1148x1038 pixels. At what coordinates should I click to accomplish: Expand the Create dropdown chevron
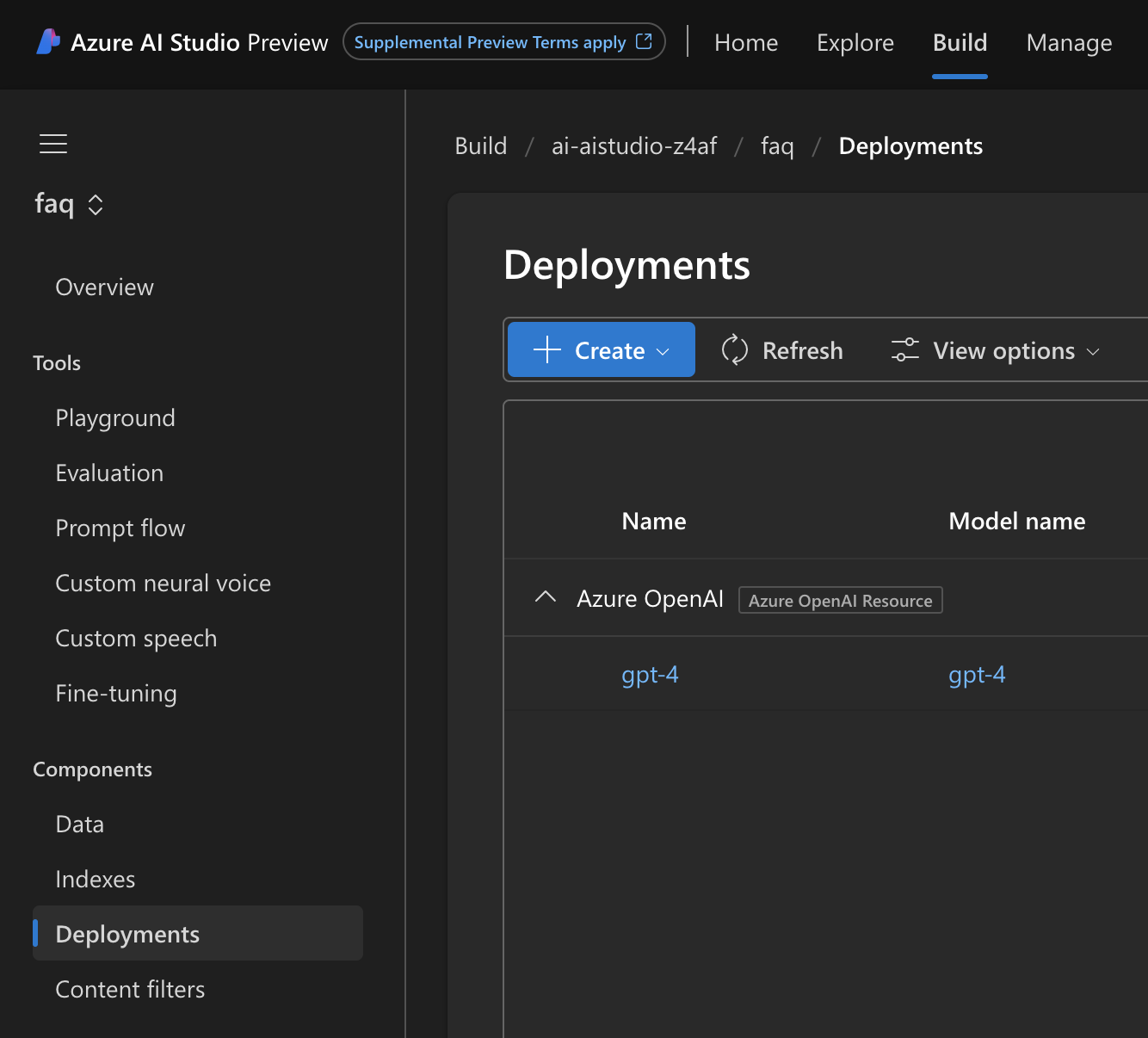pyautogui.click(x=663, y=351)
